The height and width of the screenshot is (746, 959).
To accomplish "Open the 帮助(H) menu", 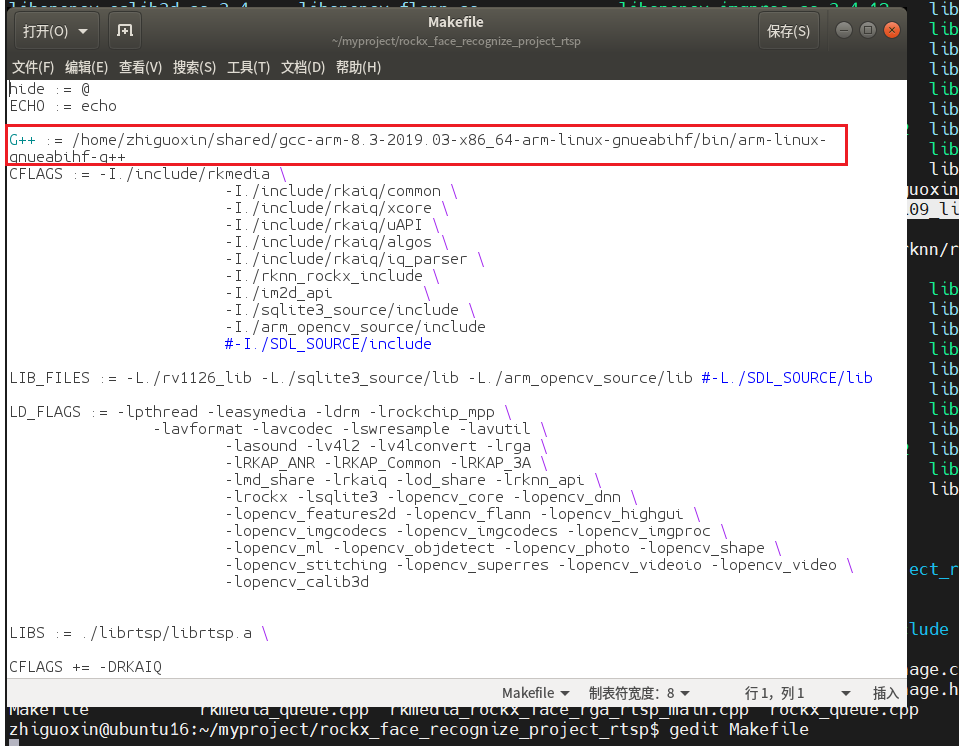I will tap(358, 67).
